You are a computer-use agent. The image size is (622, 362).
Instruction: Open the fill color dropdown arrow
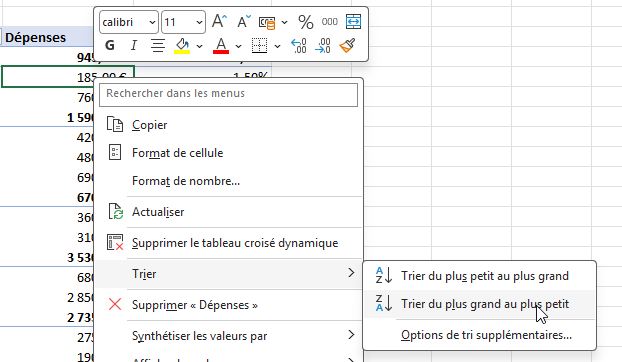click(x=200, y=46)
